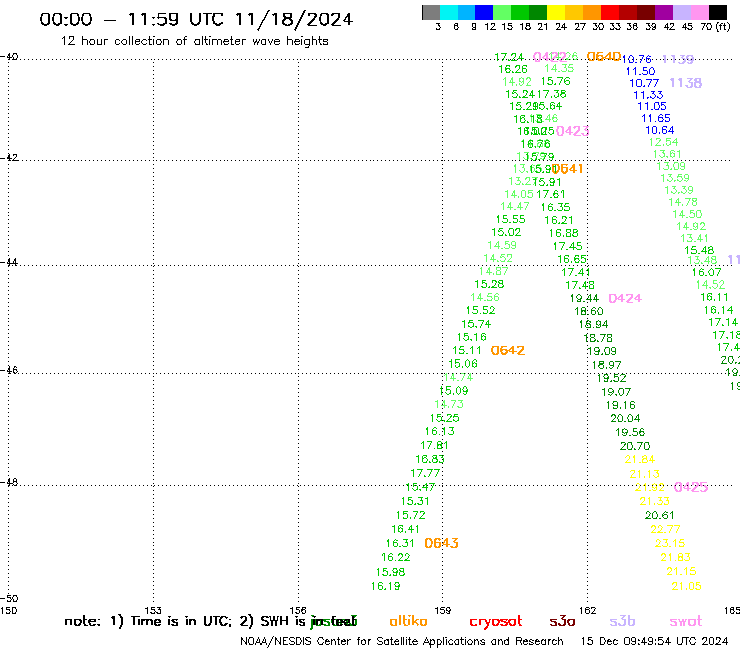Click the wave height value '20.04'
Screen dimensions: 740x650
[x=625, y=418]
